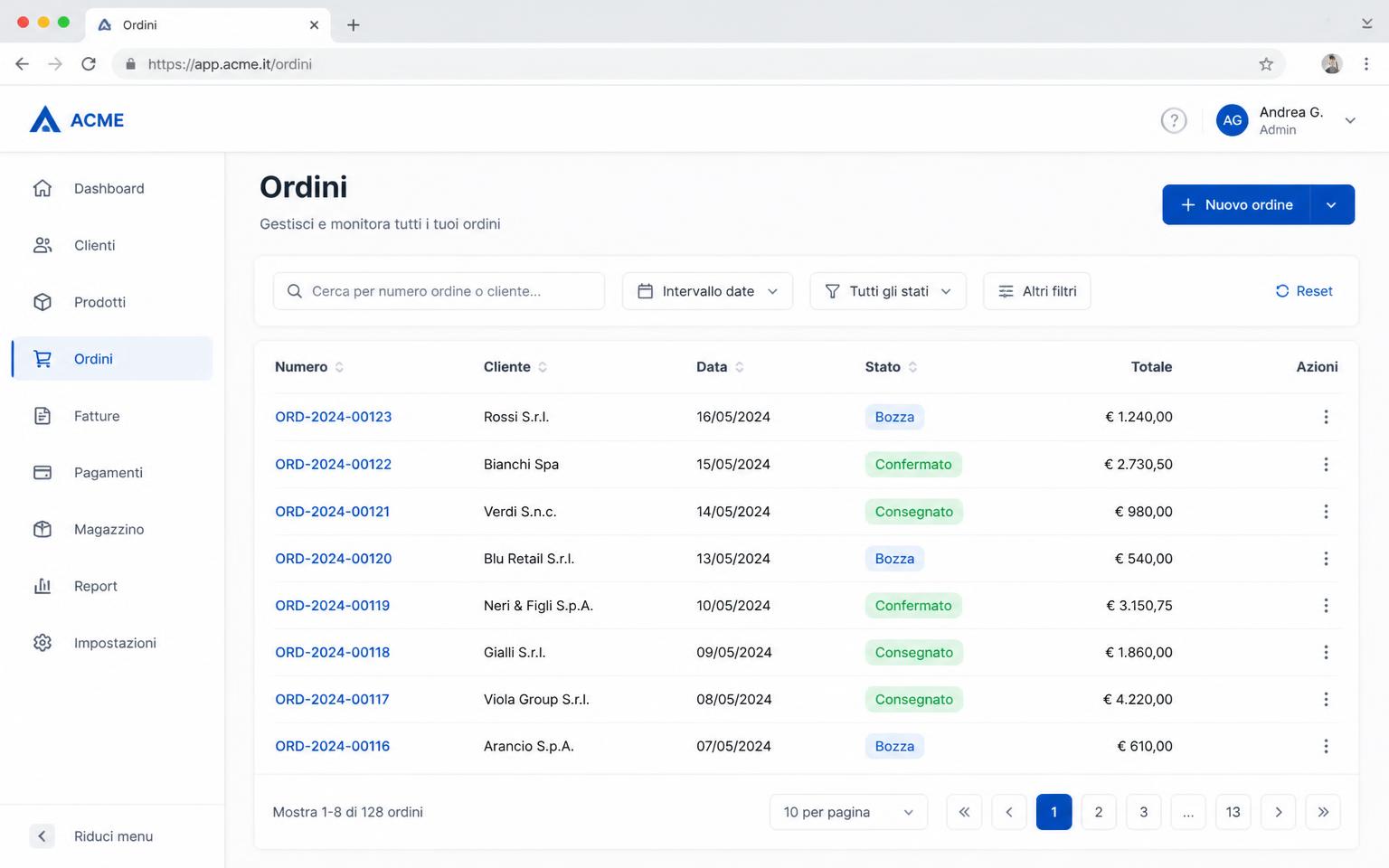Go to next orders page
The image size is (1389, 868).
1278,812
